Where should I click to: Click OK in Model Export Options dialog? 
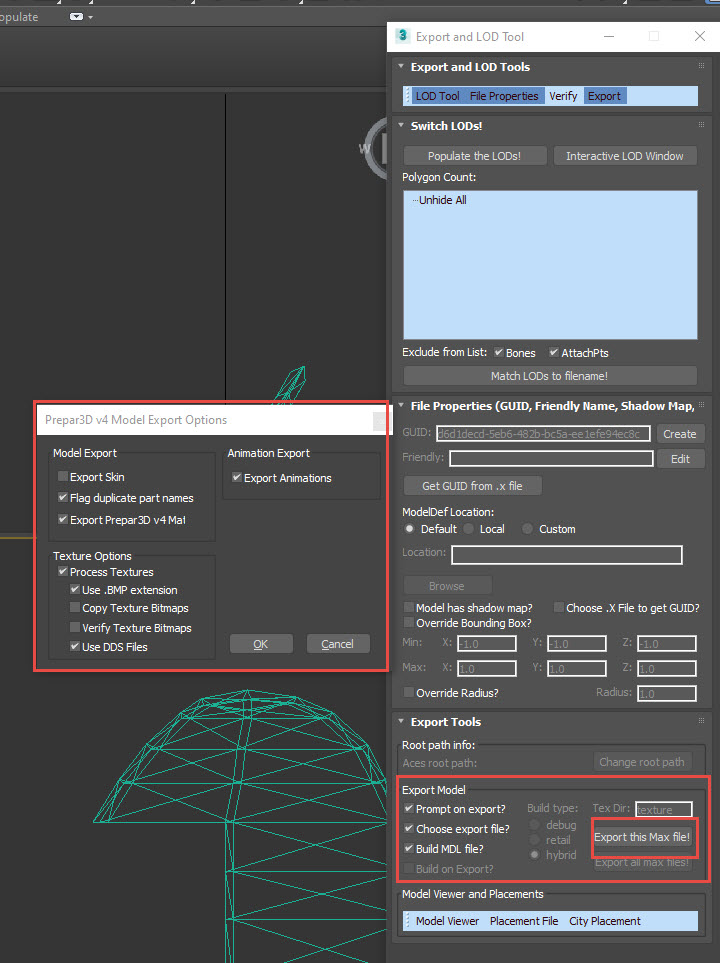pos(260,644)
